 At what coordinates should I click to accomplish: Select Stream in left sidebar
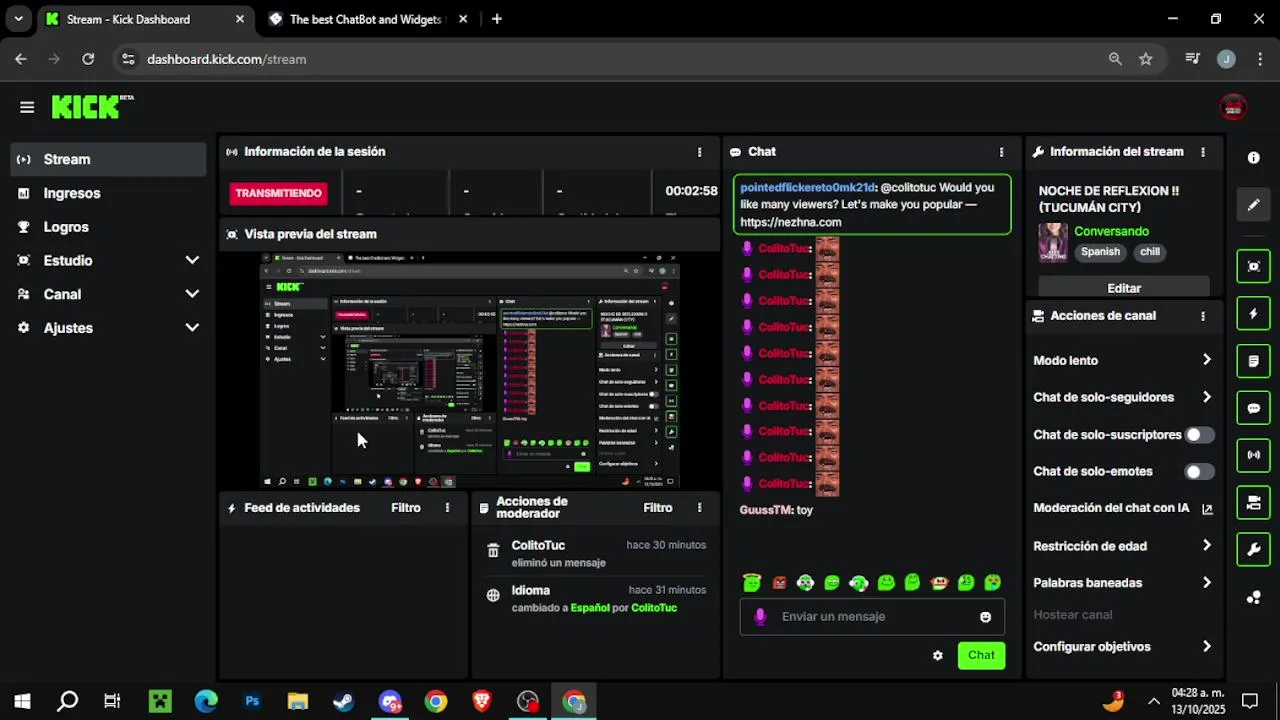click(x=109, y=159)
